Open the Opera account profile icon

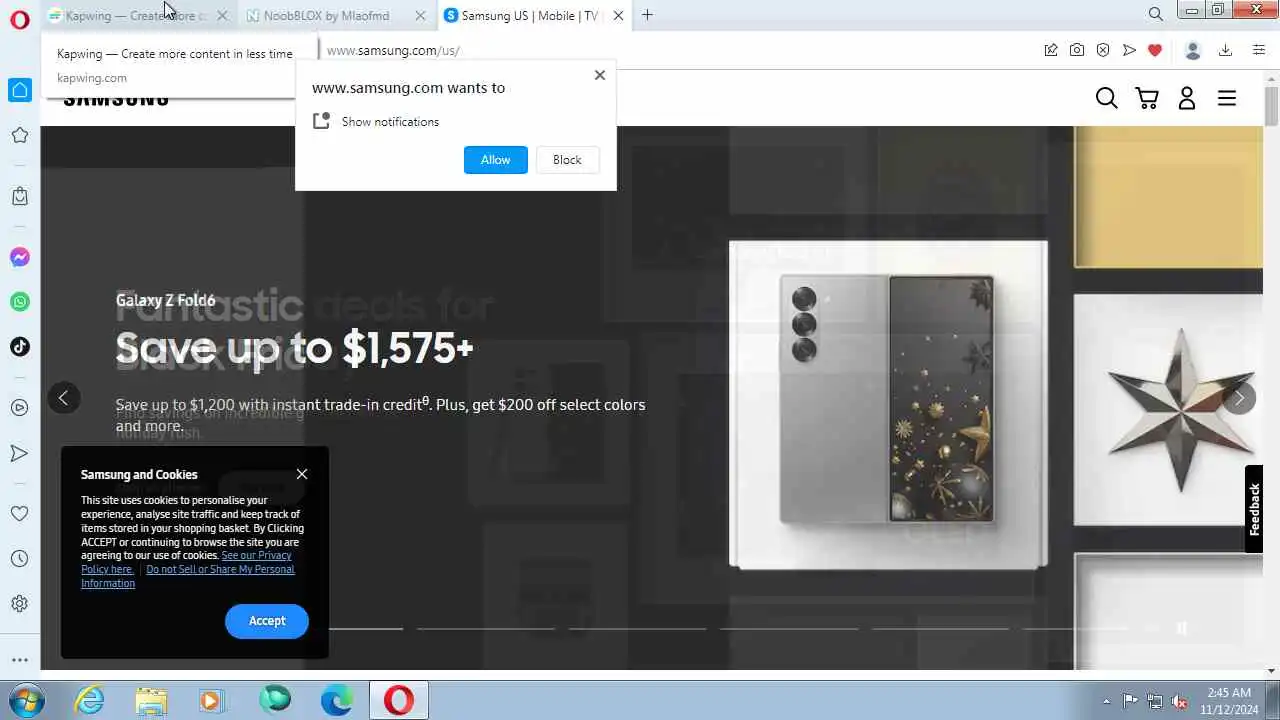(1192, 50)
